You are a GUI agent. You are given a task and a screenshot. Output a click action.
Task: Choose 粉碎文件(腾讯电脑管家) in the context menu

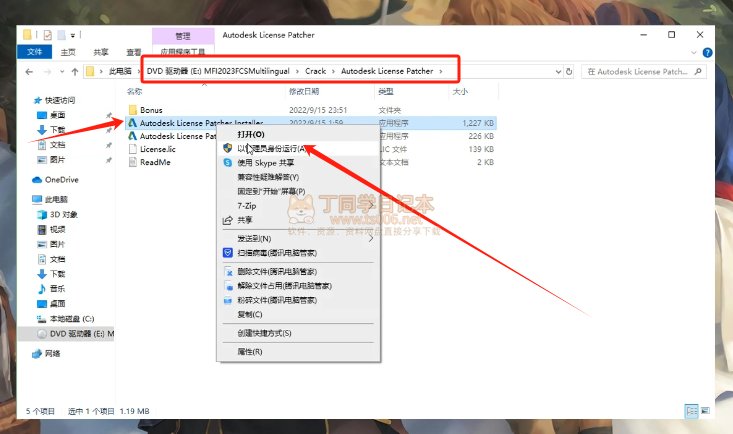298,300
